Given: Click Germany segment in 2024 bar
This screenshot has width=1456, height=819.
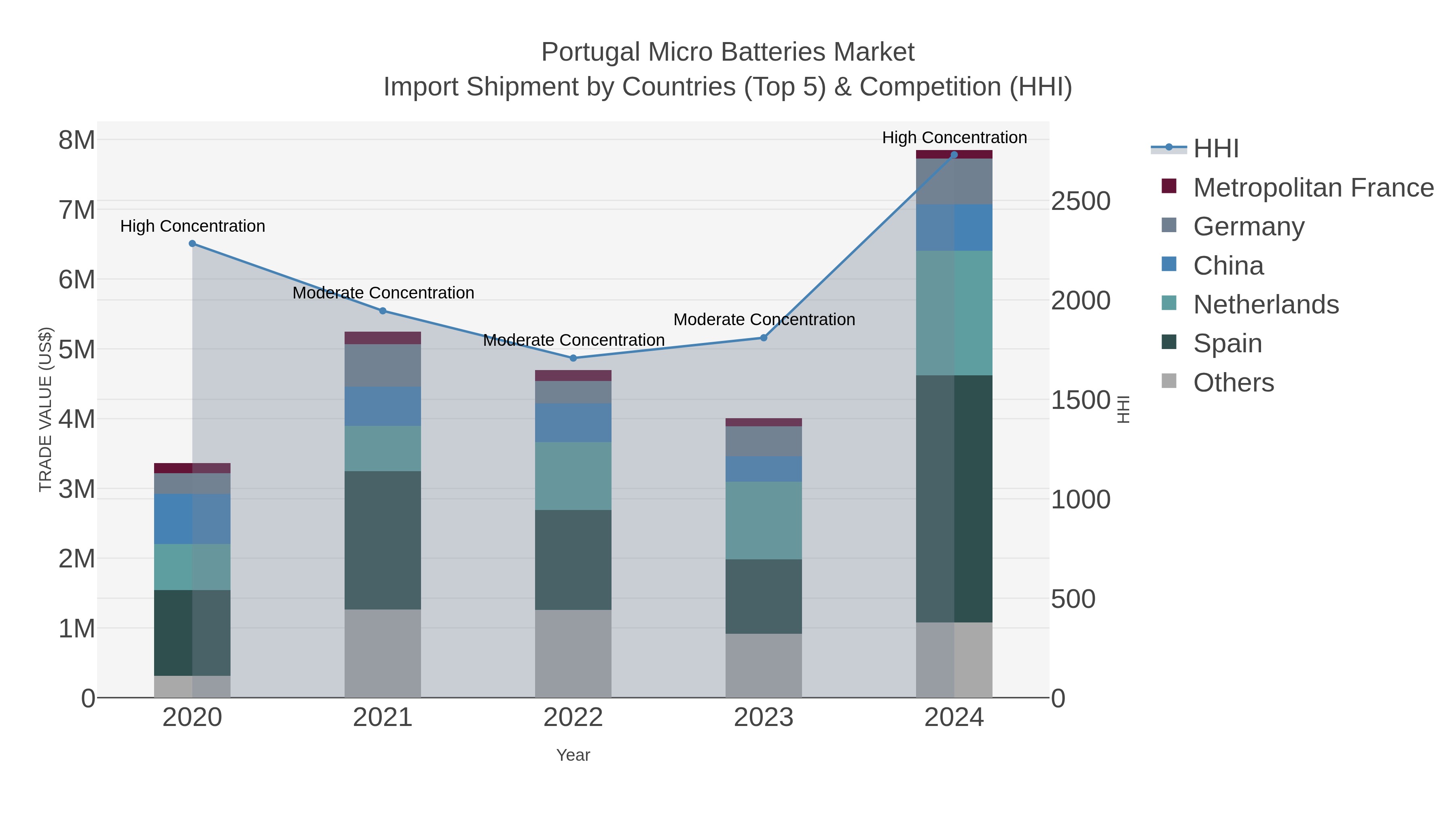Looking at the screenshot, I should [x=954, y=182].
